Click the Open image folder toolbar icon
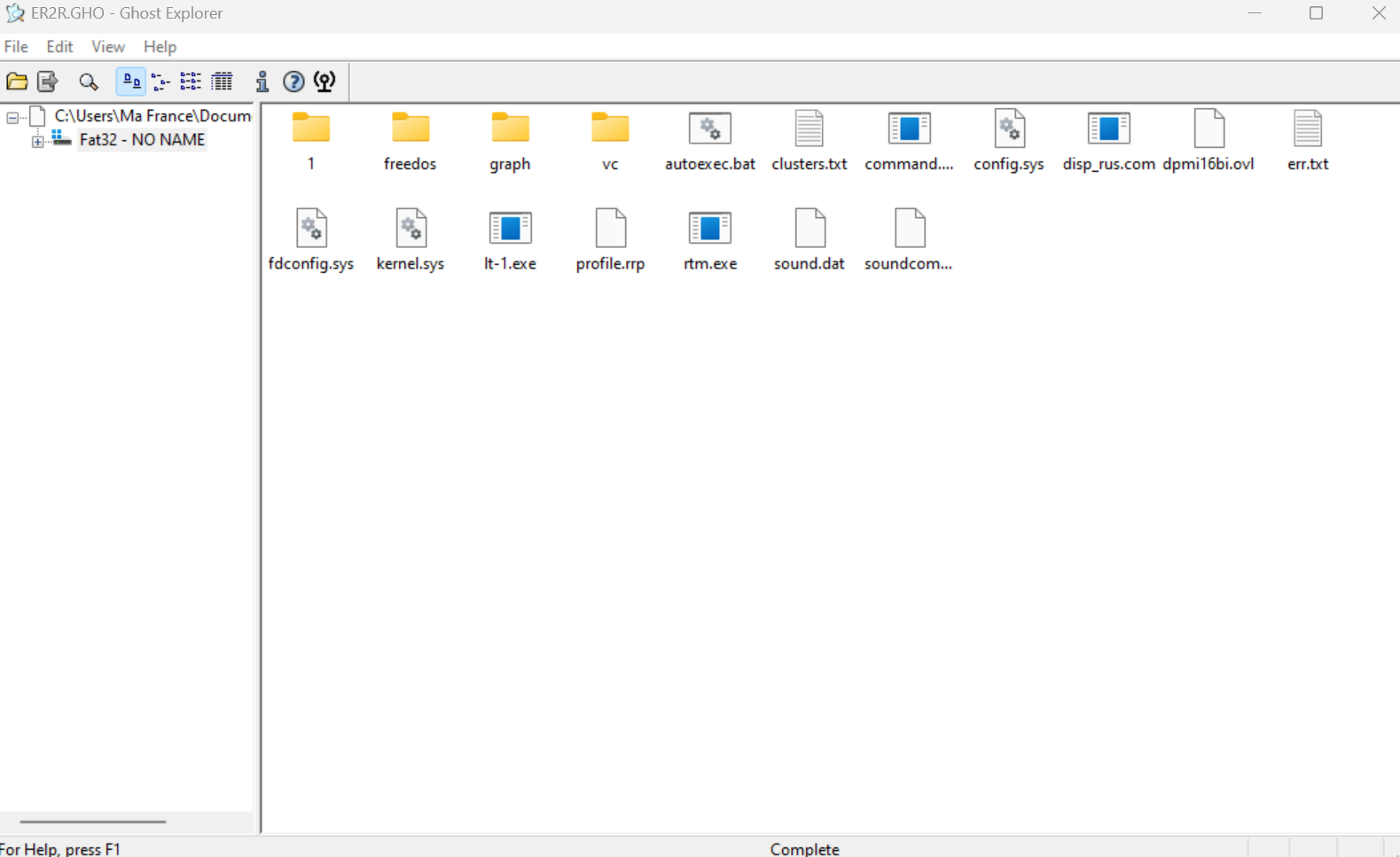Screen dimensions: 1400x857 point(17,82)
